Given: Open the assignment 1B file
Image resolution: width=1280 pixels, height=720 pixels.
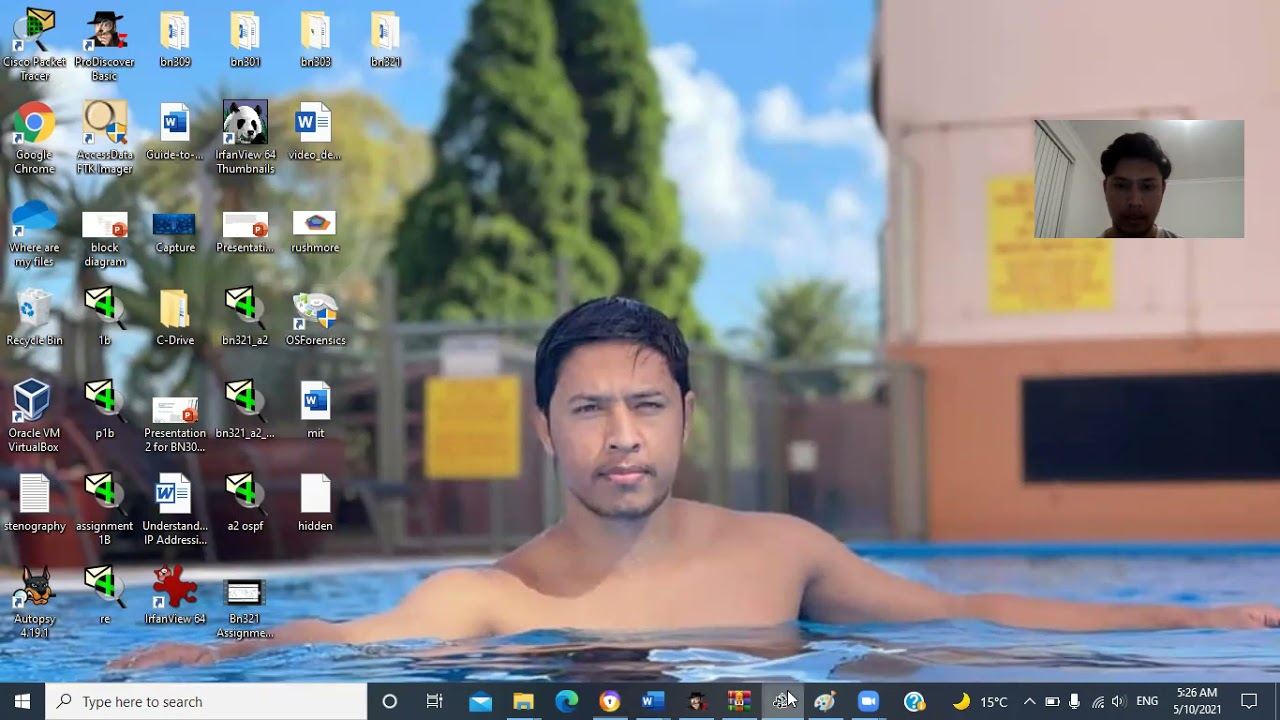Looking at the screenshot, I should [104, 510].
